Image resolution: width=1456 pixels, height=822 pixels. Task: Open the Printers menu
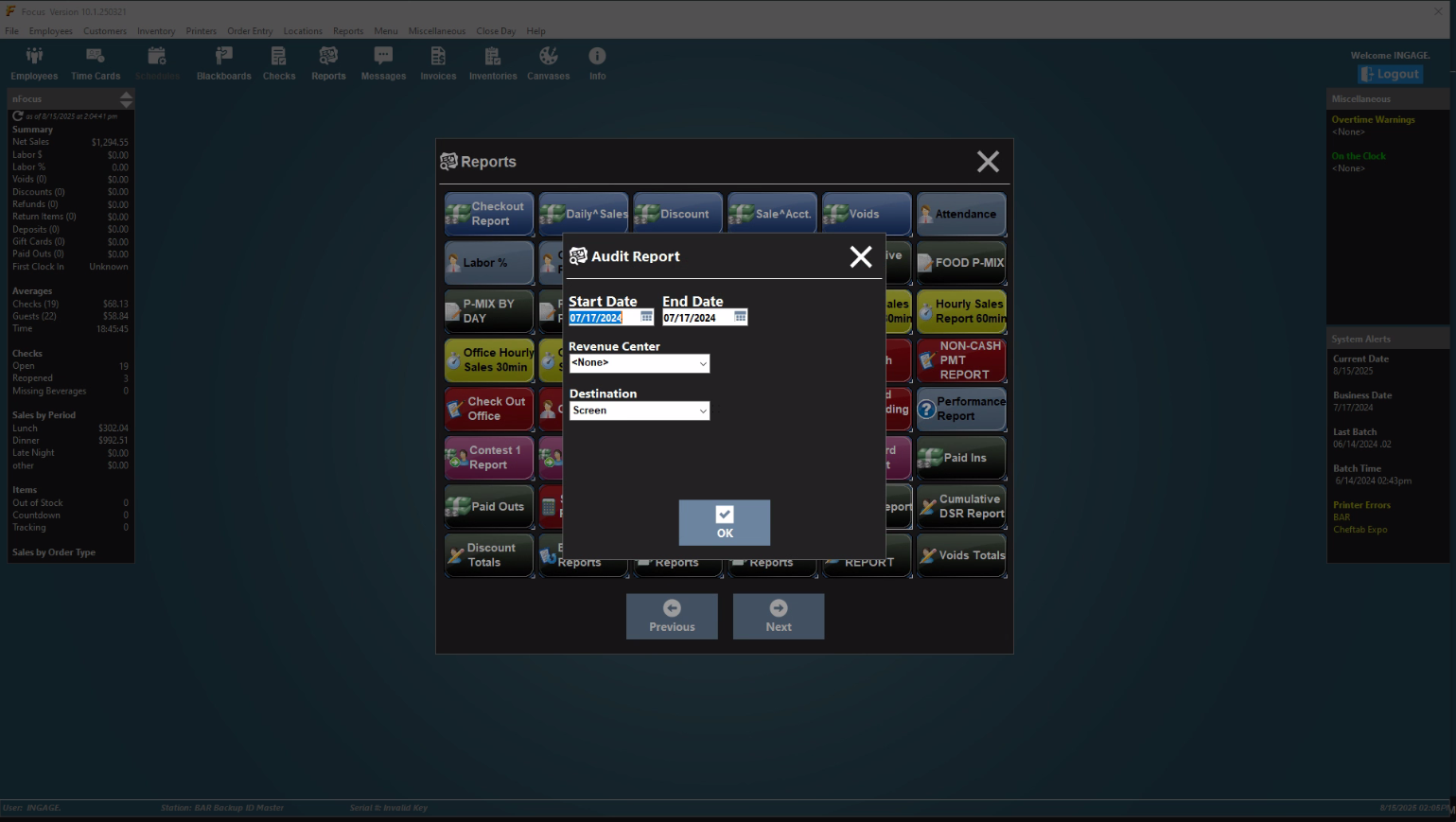coord(202,31)
